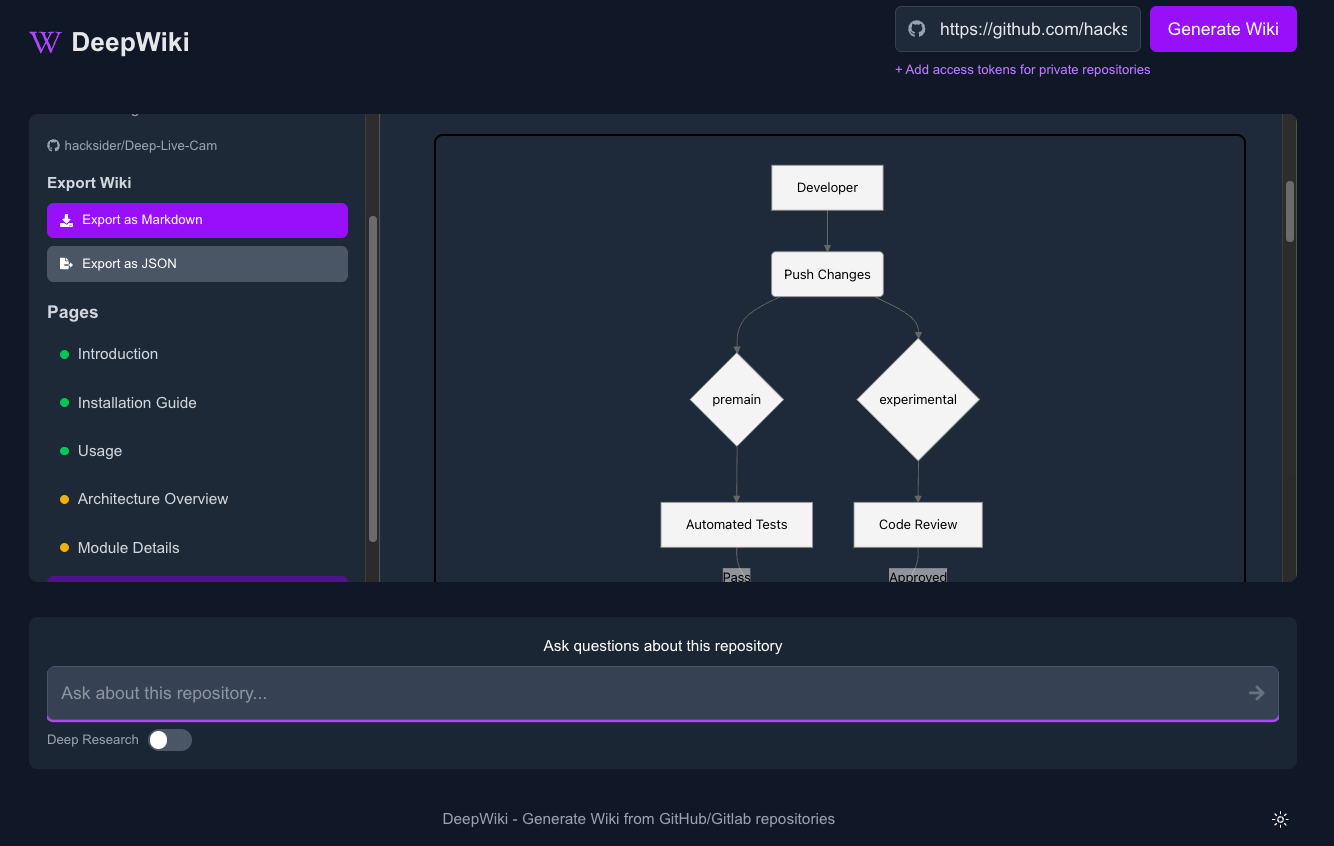Click the GitHub icon in the URL bar
This screenshot has height=846, width=1334.
(916, 29)
